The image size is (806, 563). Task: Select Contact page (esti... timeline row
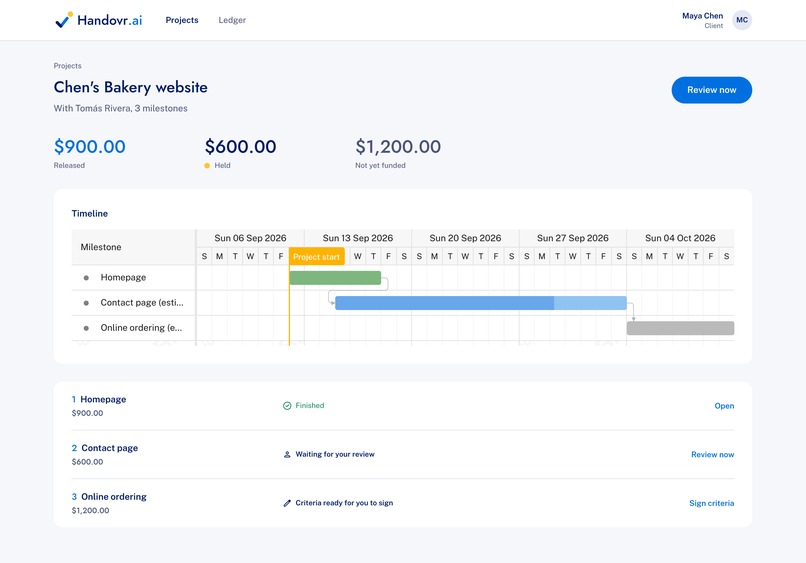click(134, 303)
